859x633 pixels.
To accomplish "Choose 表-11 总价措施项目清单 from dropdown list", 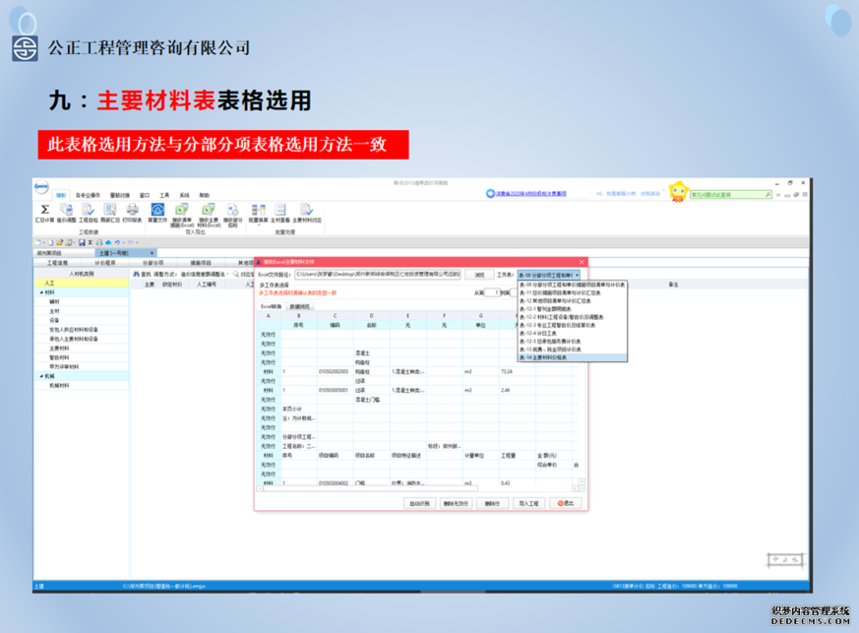I will [x=572, y=293].
